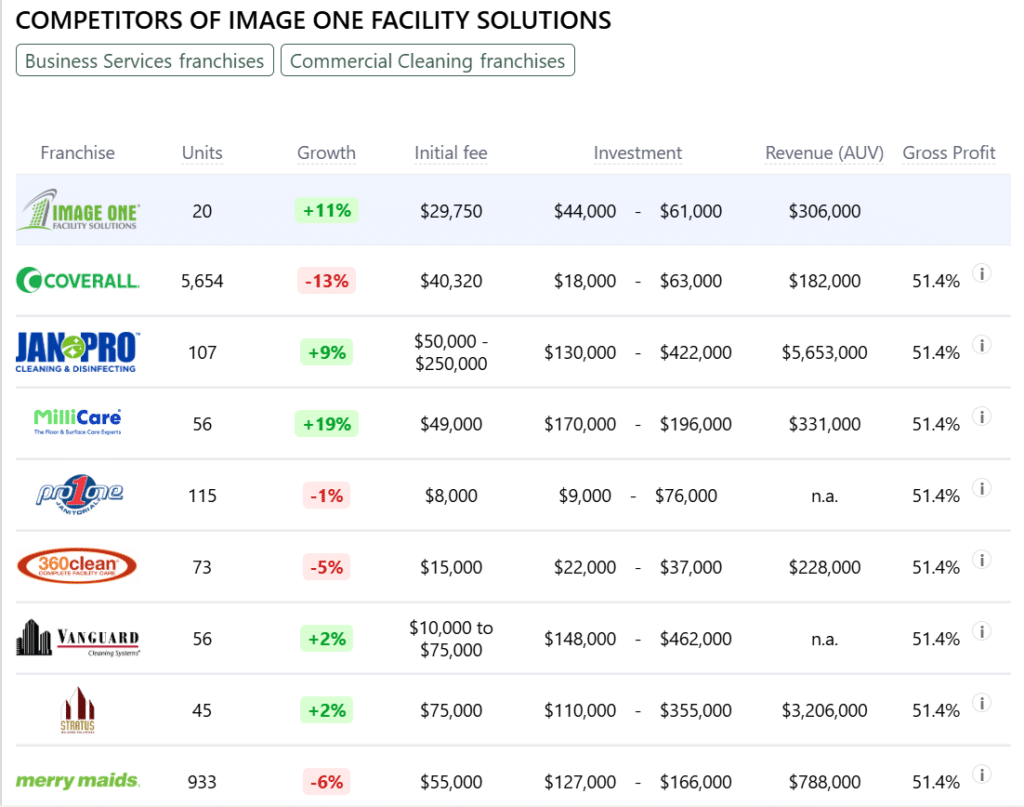Click the Units column header
The image size is (1024, 807).
coord(202,153)
